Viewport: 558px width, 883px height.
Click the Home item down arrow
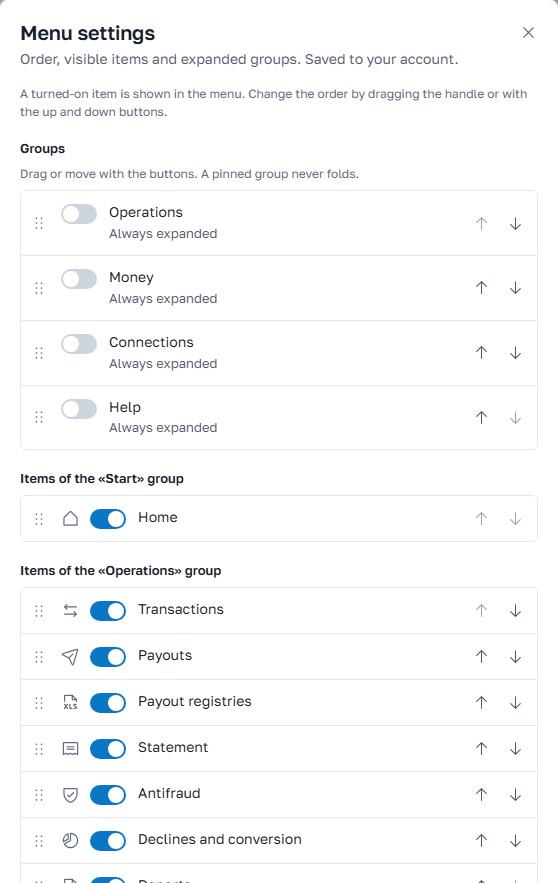click(x=515, y=519)
